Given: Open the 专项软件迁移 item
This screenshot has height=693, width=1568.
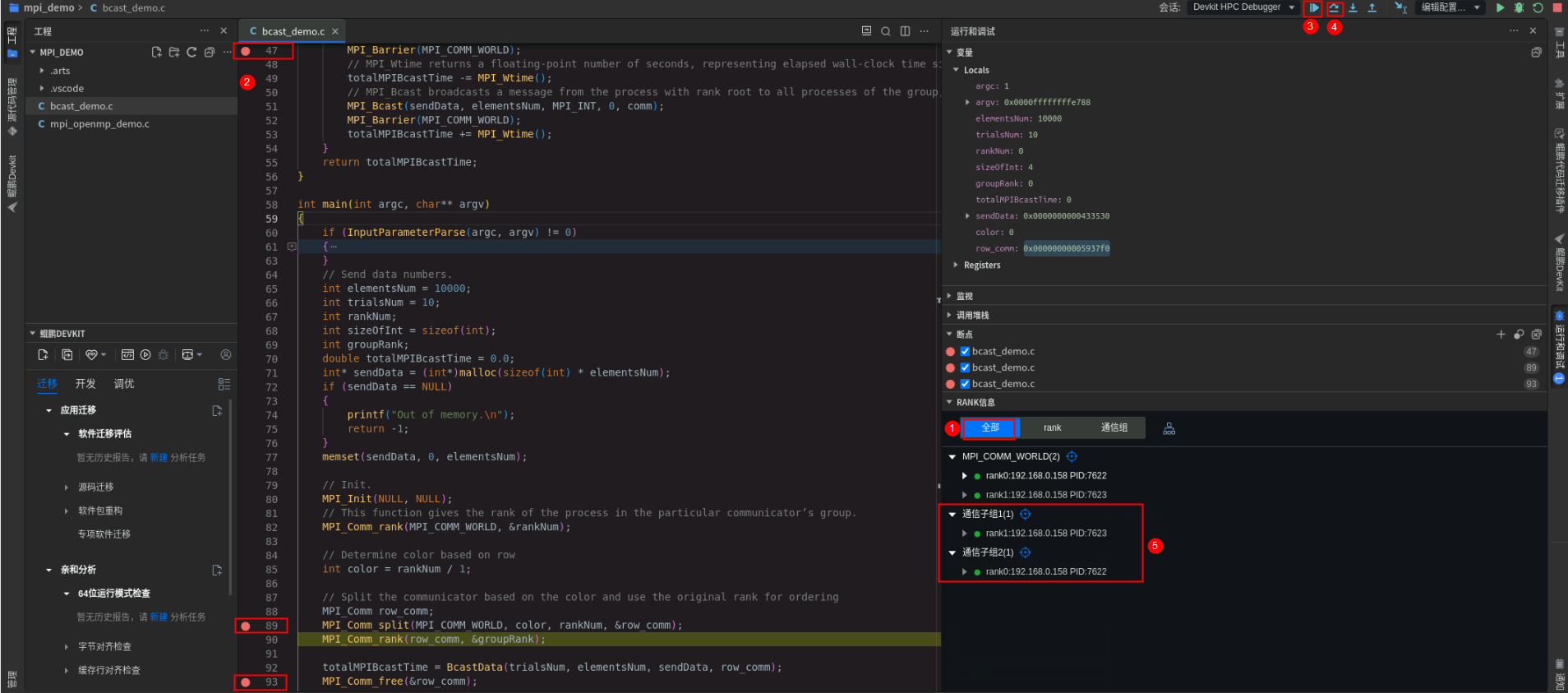Looking at the screenshot, I should pos(104,534).
